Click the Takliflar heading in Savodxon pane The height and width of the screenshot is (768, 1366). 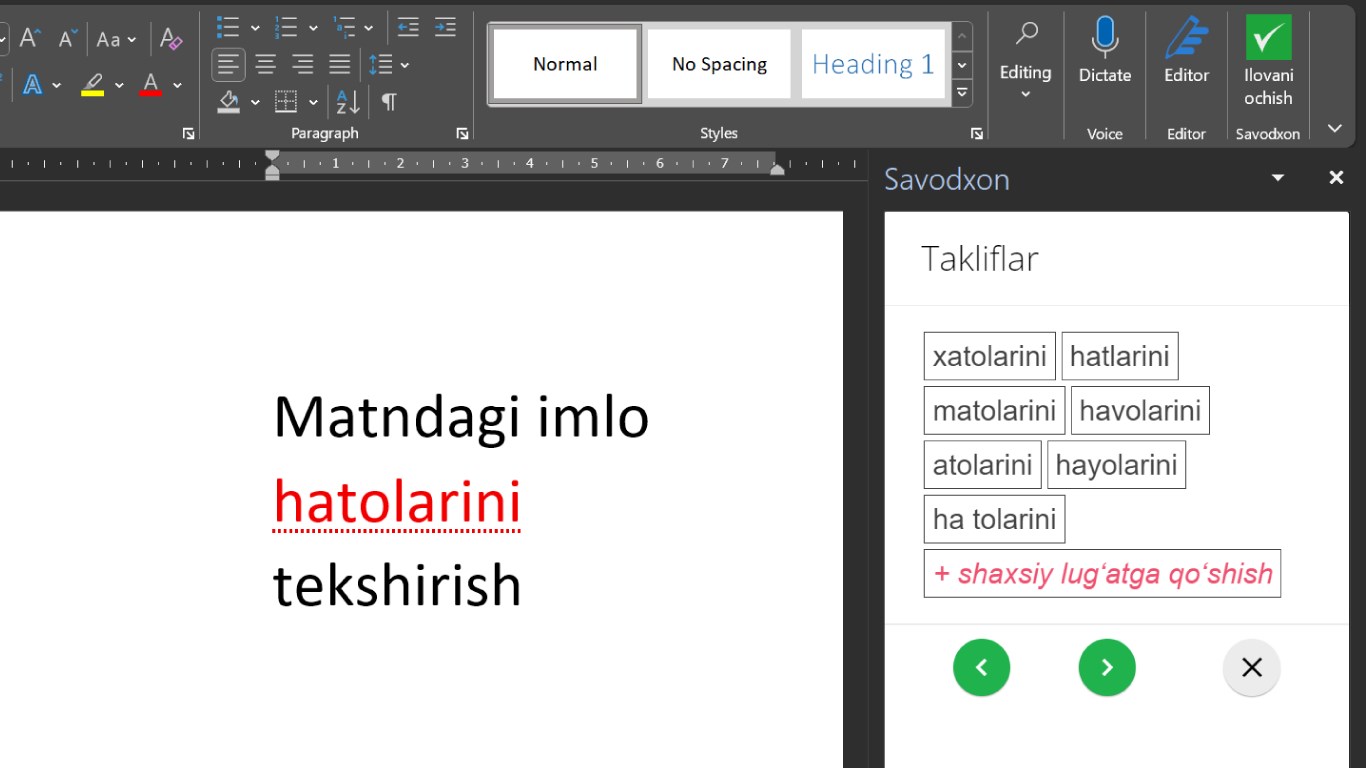click(x=980, y=258)
